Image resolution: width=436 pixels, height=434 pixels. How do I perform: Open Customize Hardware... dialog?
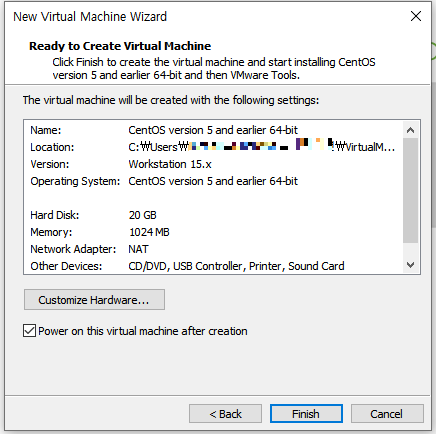pos(94,300)
